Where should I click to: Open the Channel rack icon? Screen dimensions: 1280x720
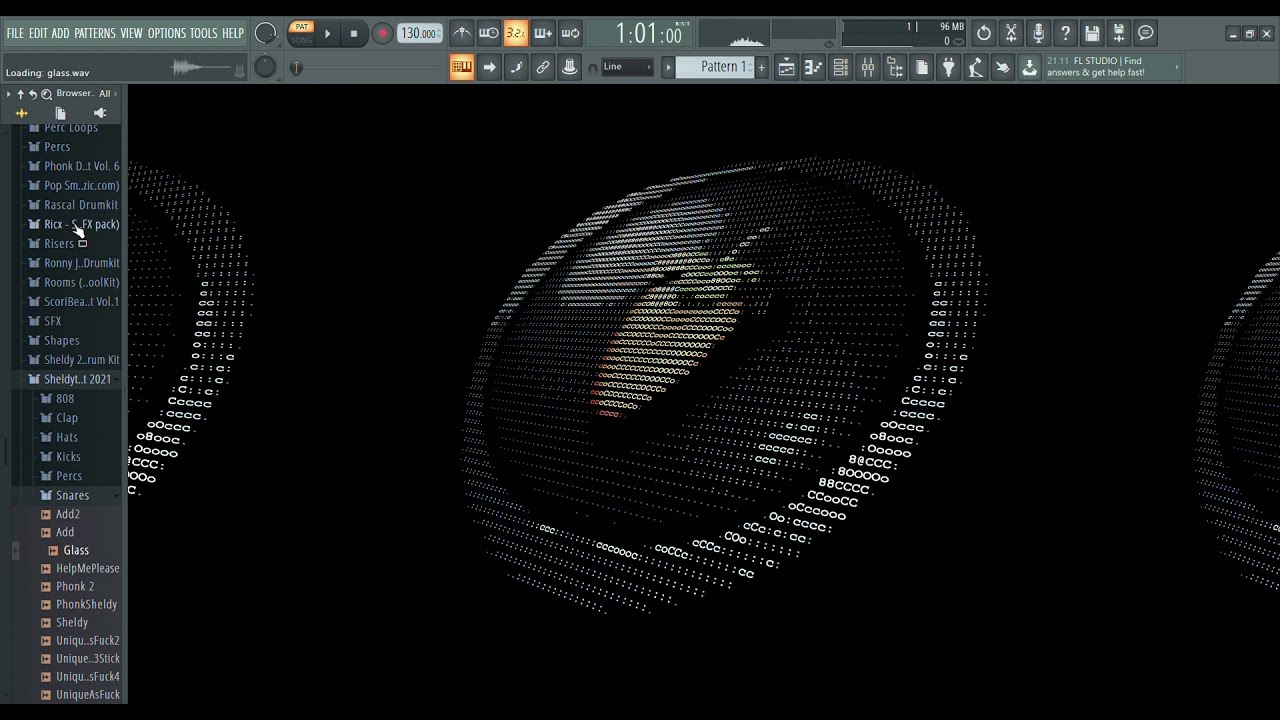pos(841,67)
